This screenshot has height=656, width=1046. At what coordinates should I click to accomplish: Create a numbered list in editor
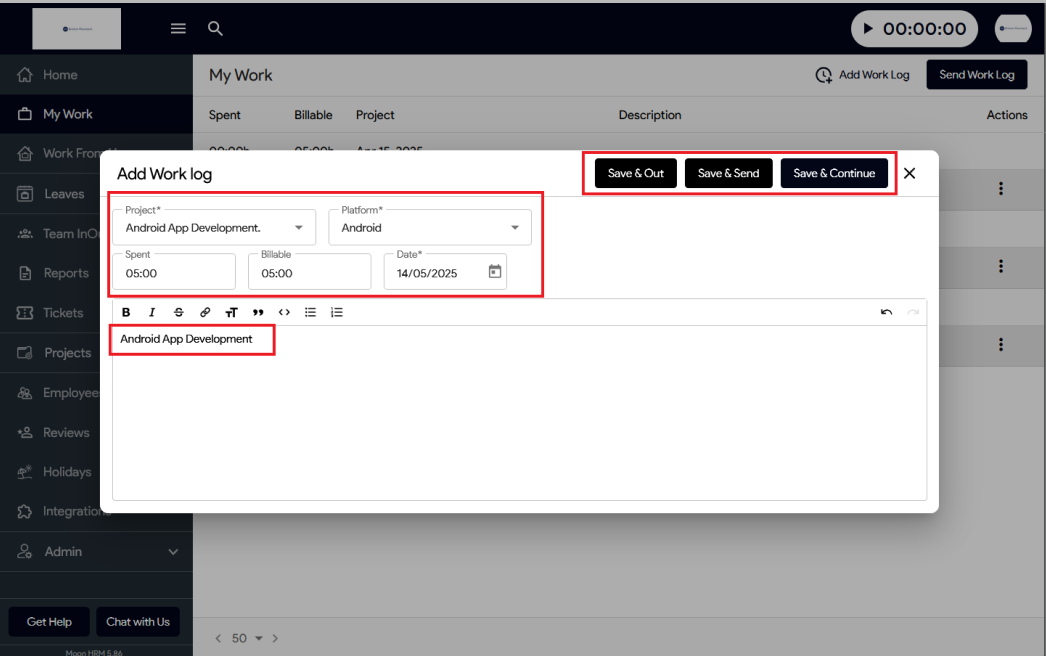coord(337,312)
